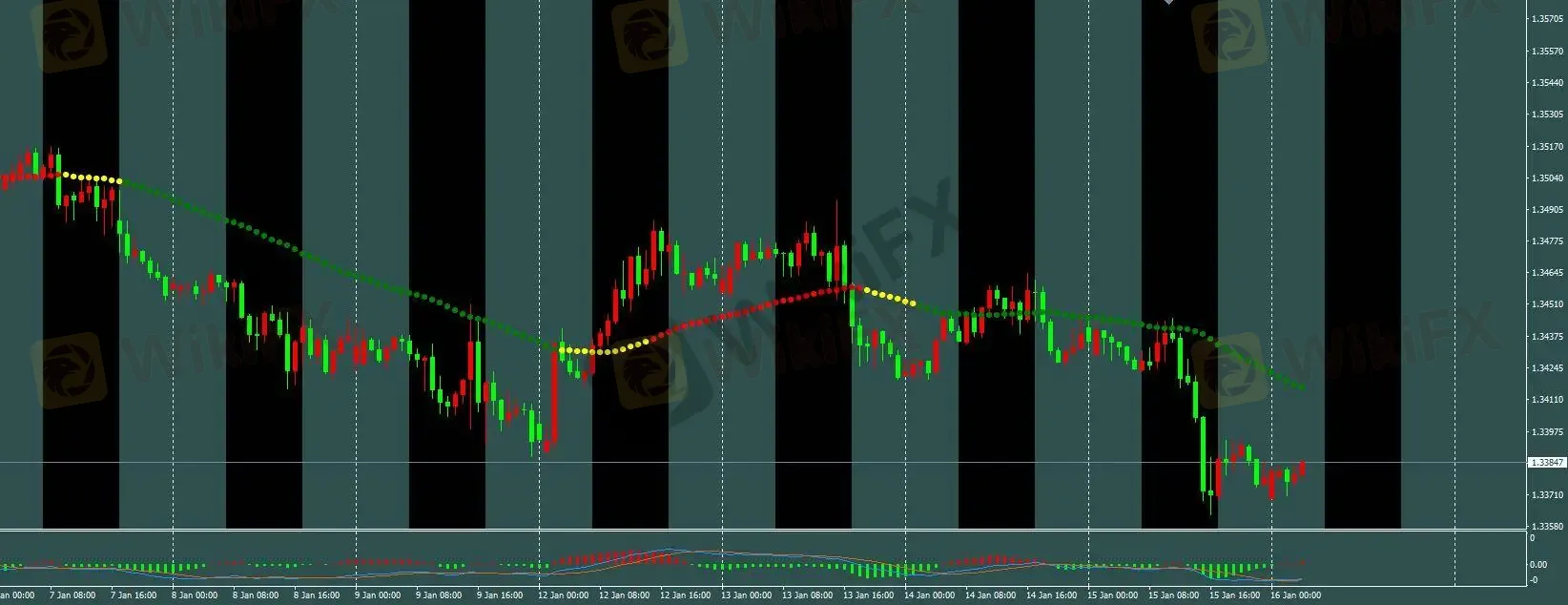The image size is (1568, 605).
Task: Click the 14 Jan 16:00 time label
Action: (x=1052, y=595)
